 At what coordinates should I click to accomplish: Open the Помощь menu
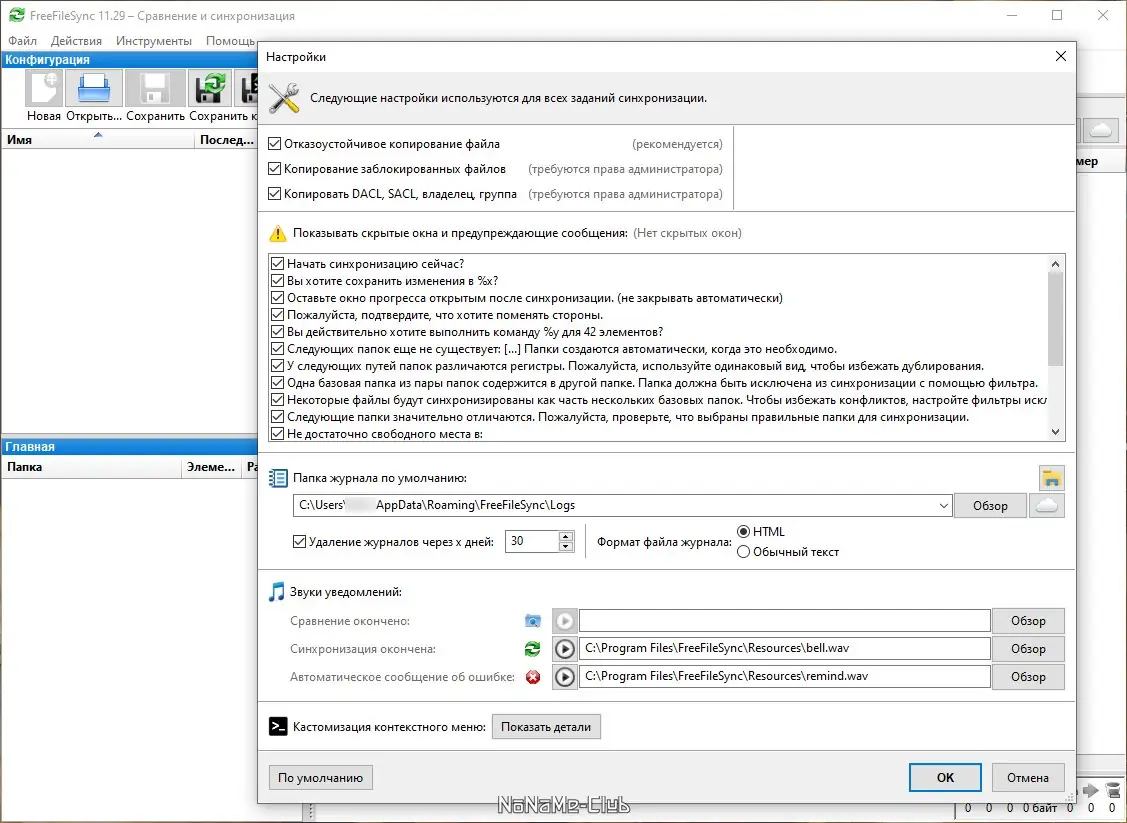pyautogui.click(x=230, y=41)
